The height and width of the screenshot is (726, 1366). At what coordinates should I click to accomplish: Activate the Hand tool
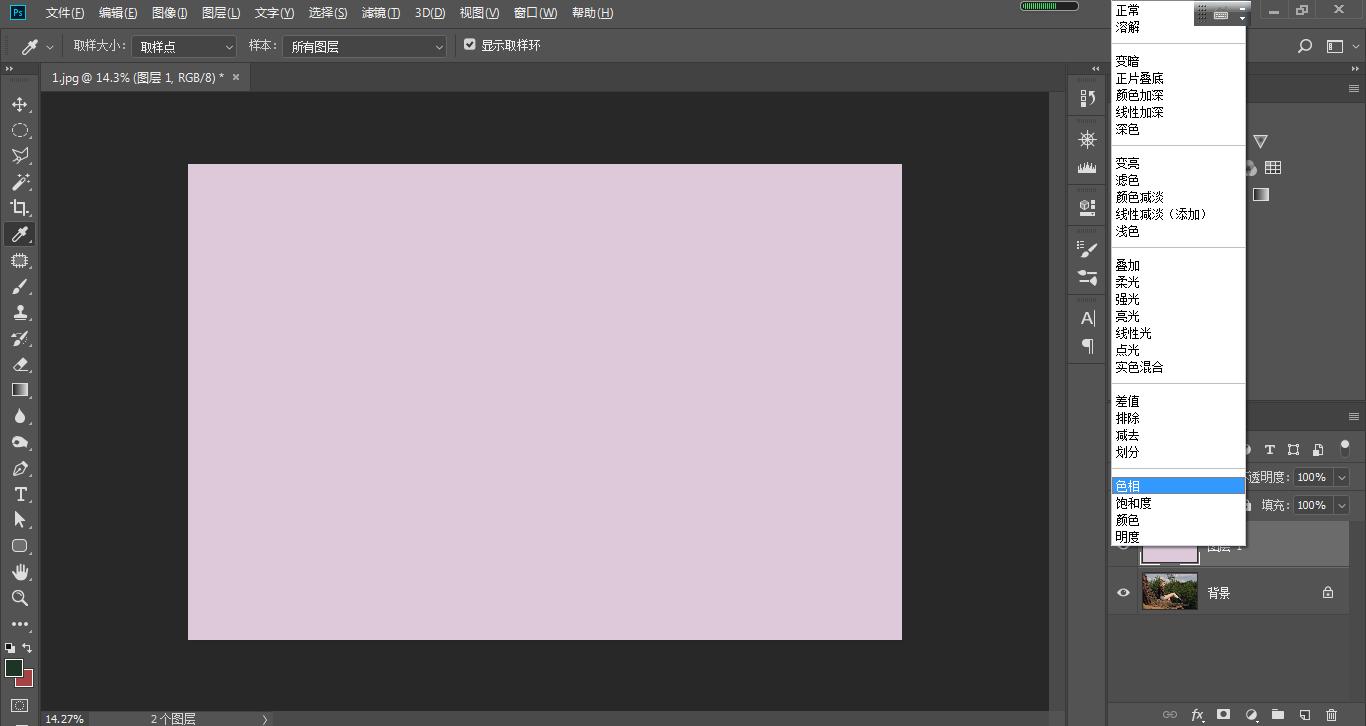[19, 572]
